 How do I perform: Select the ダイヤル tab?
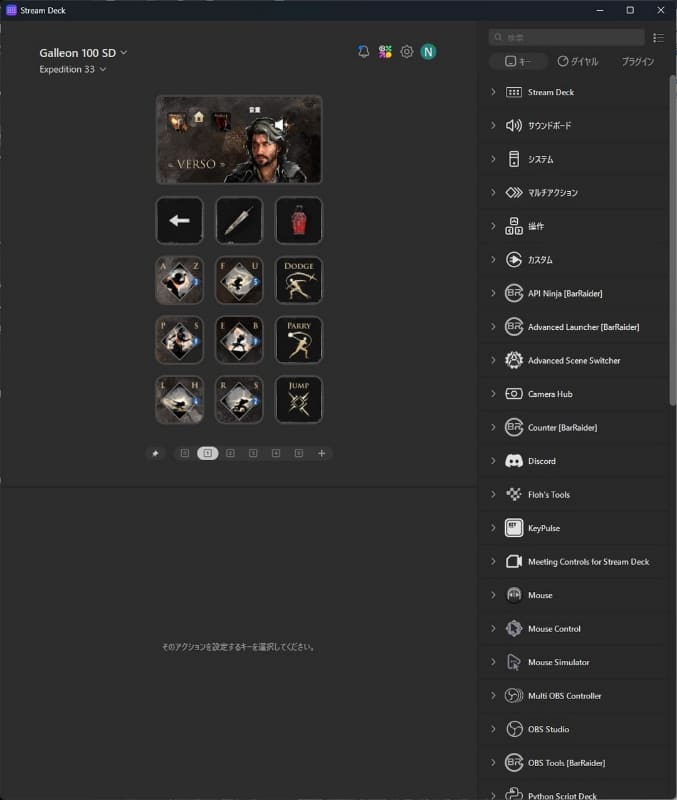click(x=578, y=61)
